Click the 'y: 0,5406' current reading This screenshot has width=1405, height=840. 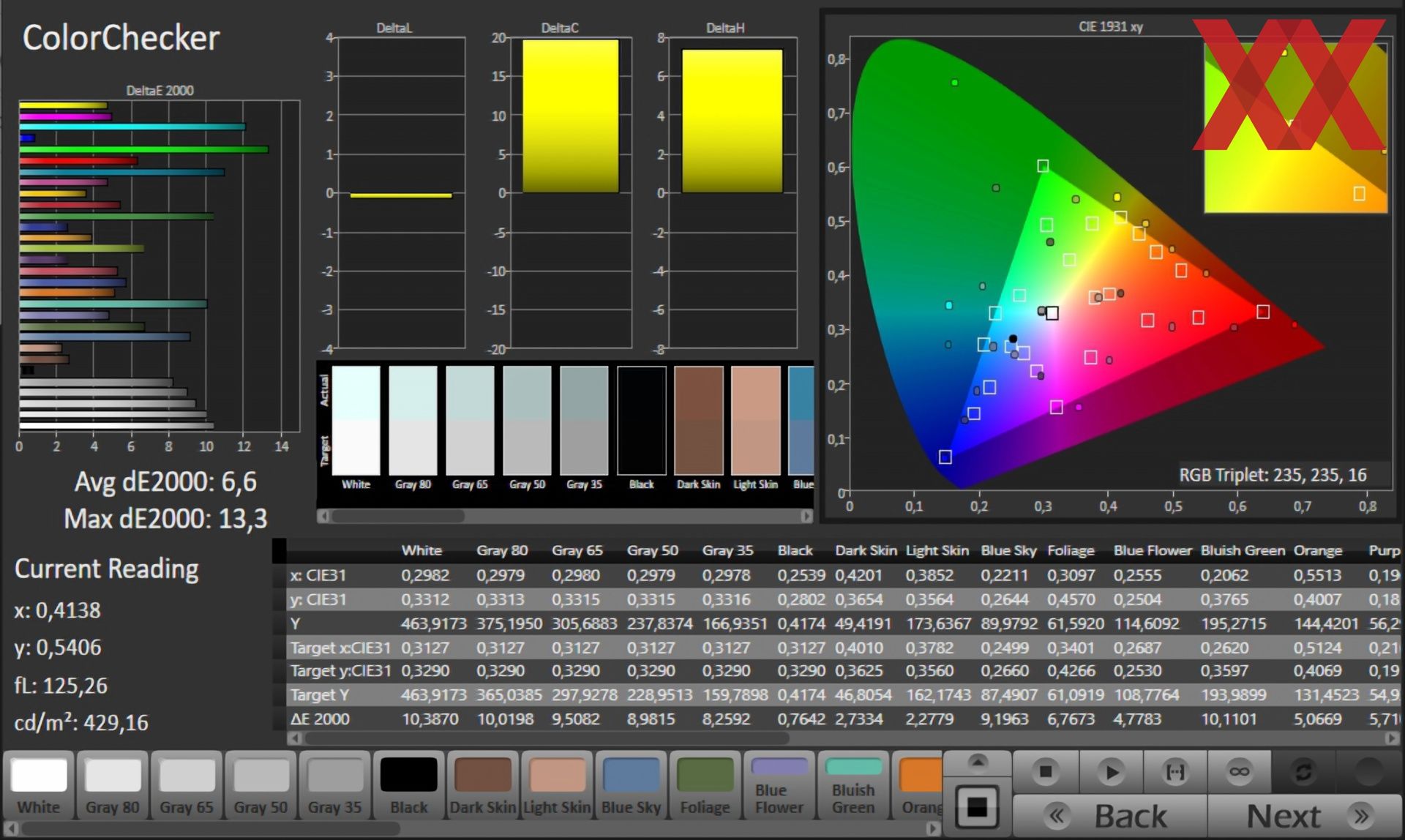point(57,647)
